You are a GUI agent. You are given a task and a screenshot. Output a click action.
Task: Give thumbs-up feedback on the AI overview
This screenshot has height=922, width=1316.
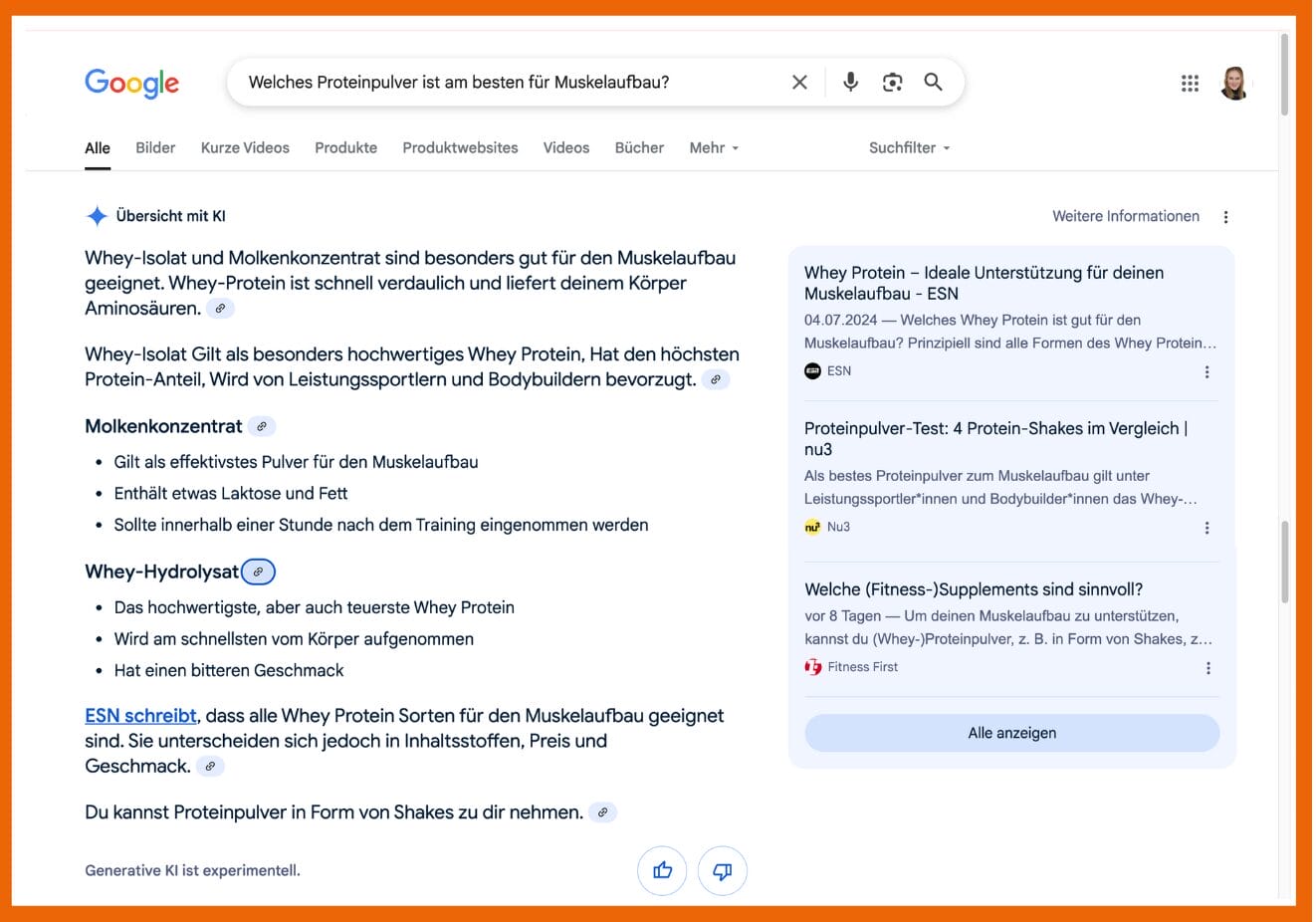pyautogui.click(x=662, y=870)
